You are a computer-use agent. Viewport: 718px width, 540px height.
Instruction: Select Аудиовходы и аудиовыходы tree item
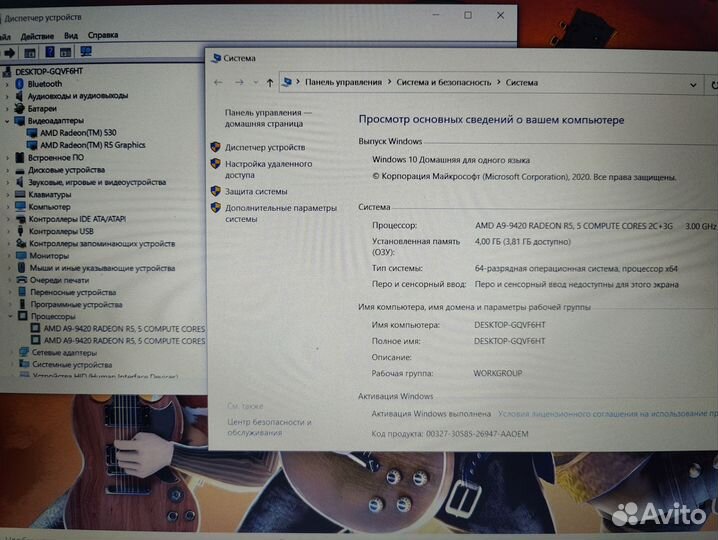pos(78,96)
